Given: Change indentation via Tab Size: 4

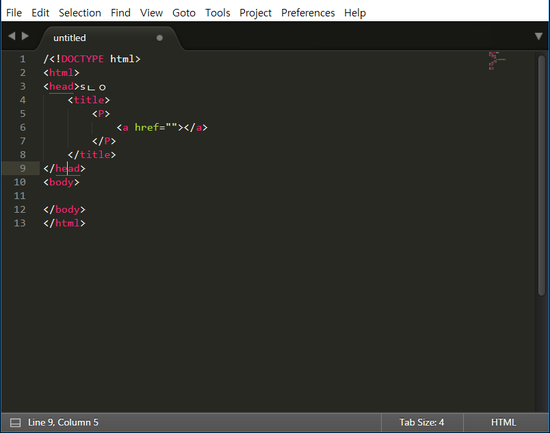Looking at the screenshot, I should coord(422,422).
